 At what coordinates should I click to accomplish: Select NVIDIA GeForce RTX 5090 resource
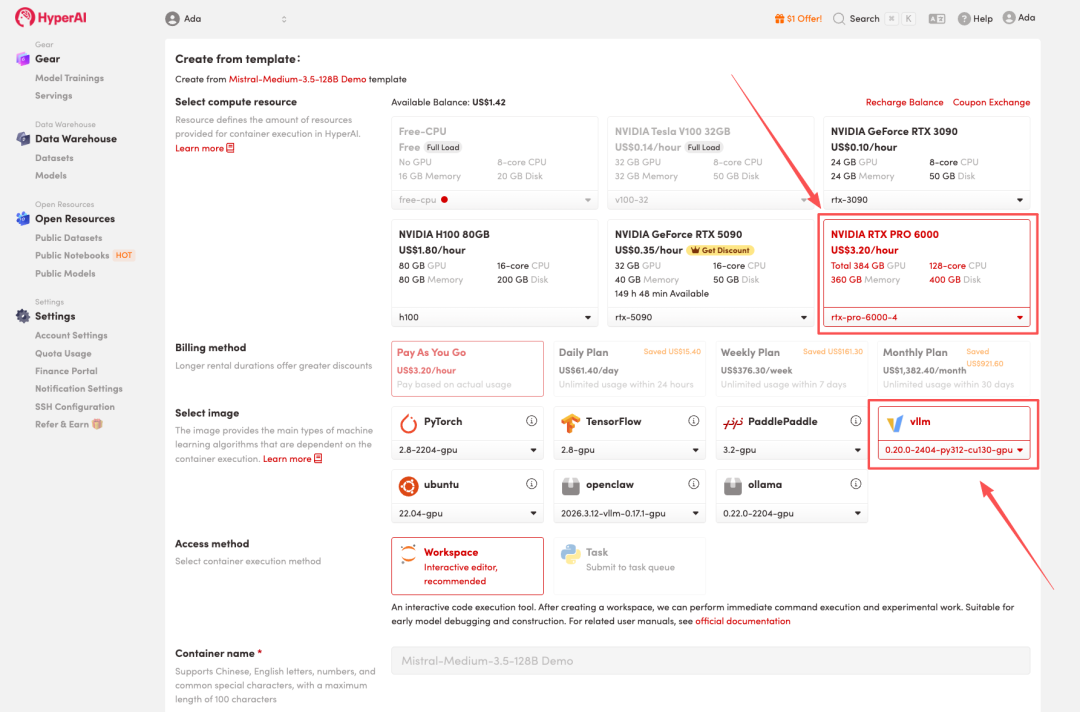click(x=710, y=263)
